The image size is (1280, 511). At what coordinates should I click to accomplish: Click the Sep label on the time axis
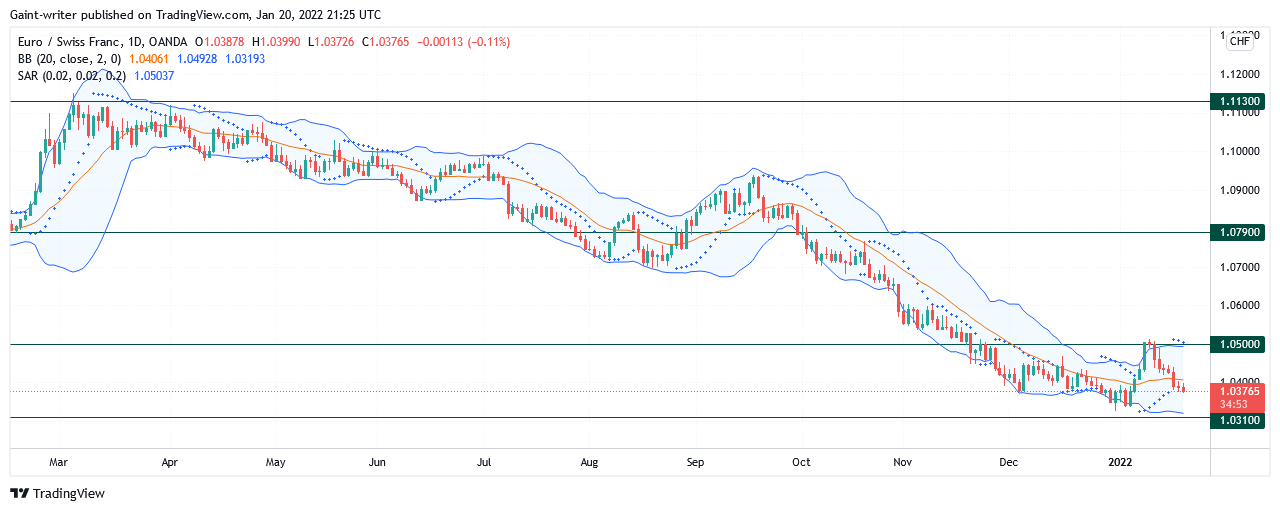(696, 463)
